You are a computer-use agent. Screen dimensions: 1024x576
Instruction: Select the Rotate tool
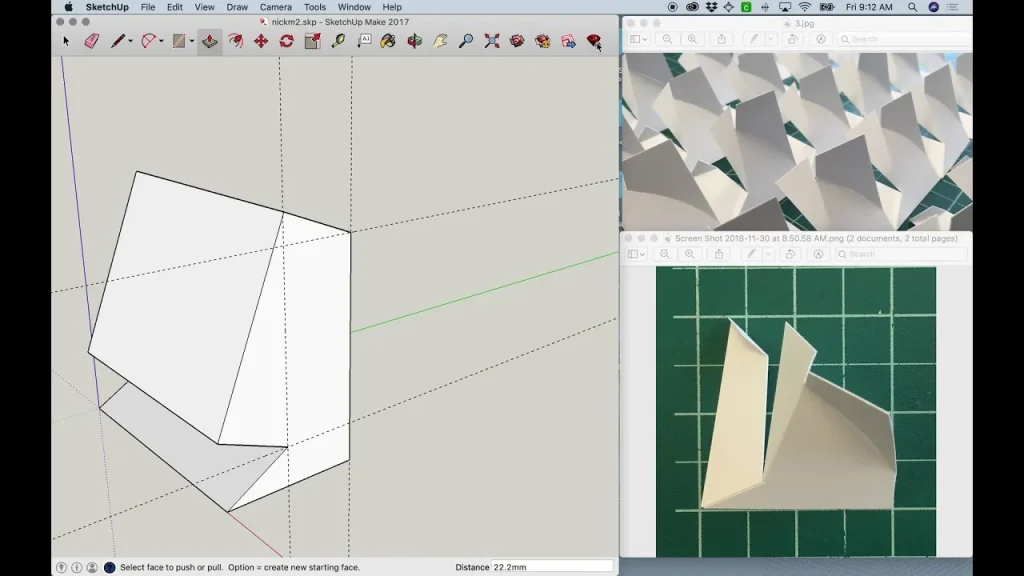tap(287, 42)
